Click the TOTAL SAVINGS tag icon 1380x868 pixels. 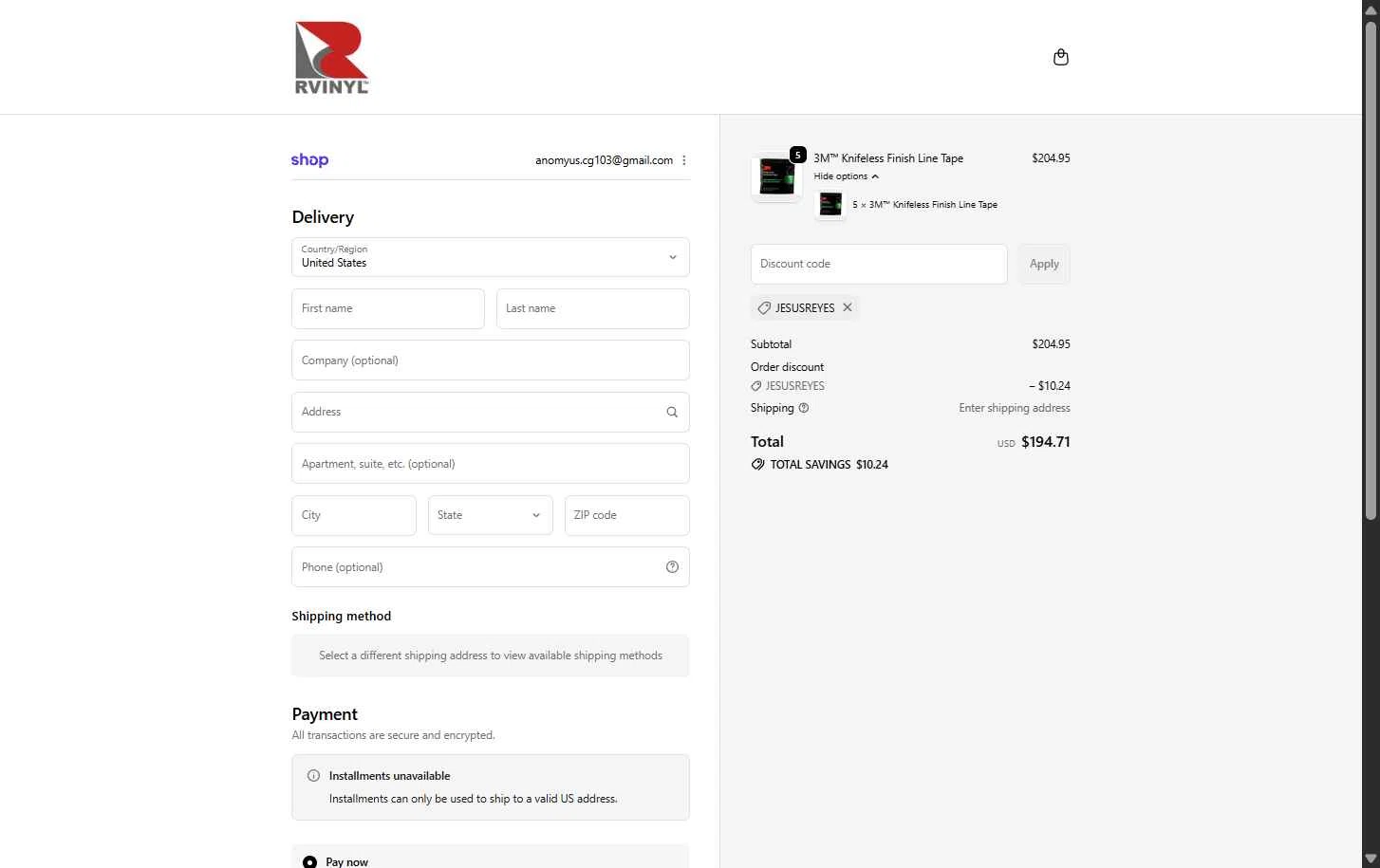click(757, 465)
